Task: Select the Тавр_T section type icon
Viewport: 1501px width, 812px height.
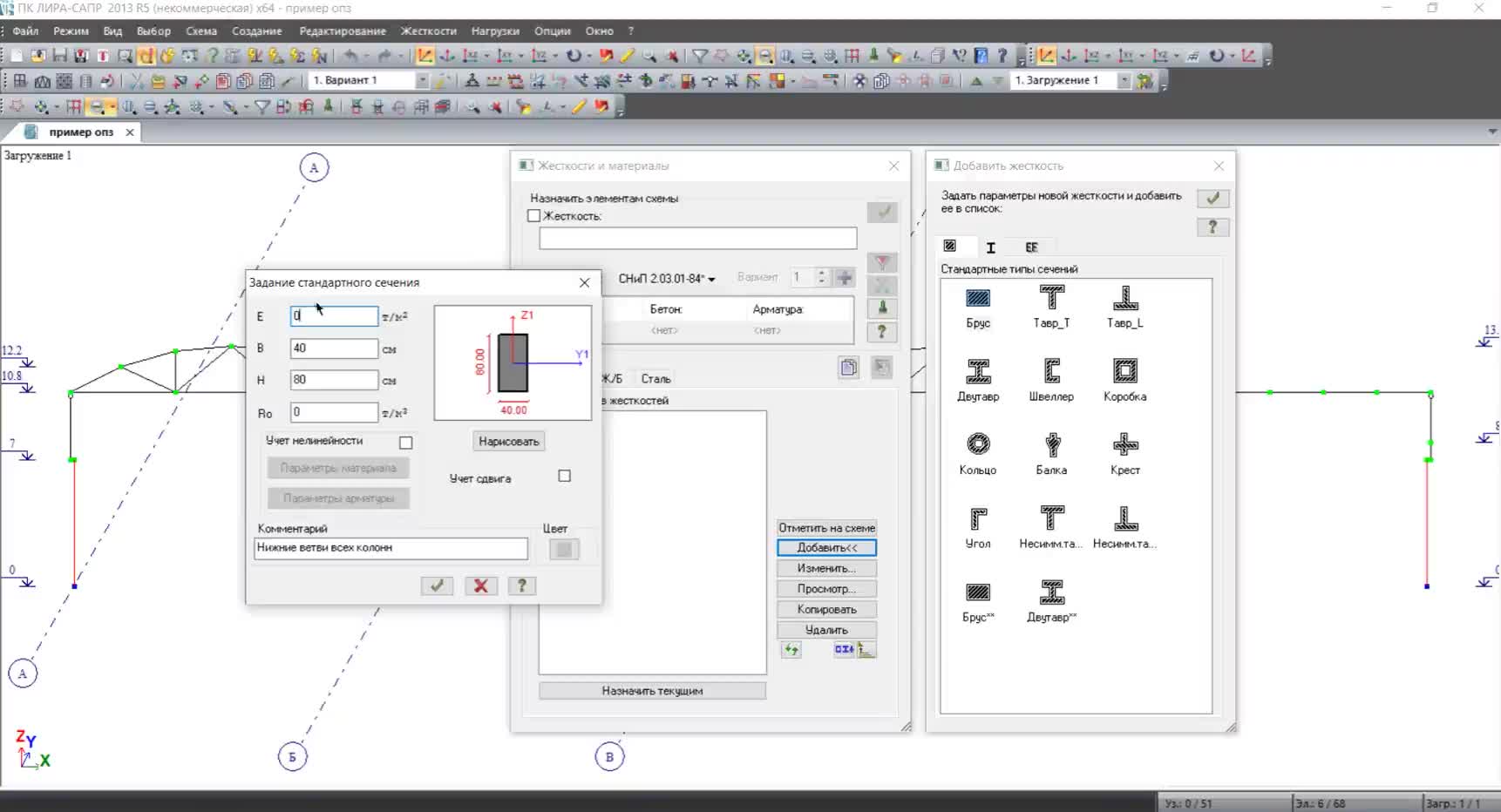Action: tap(1051, 298)
